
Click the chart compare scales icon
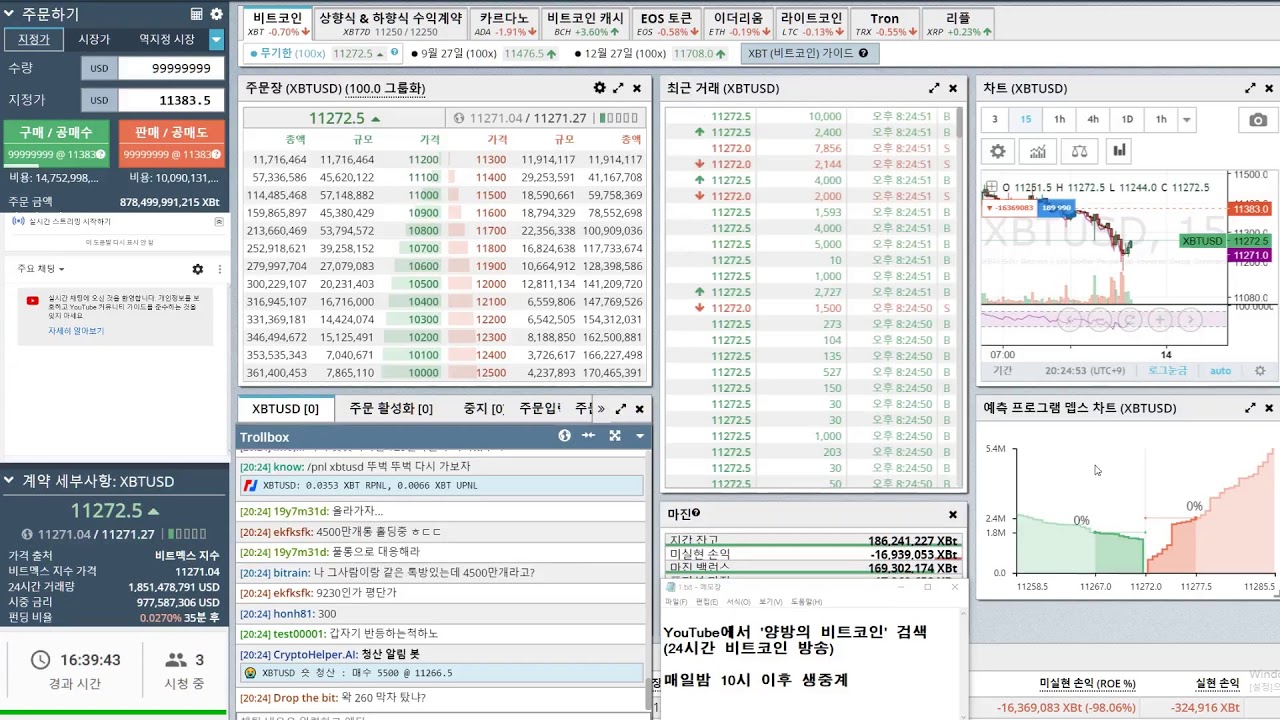coord(1079,152)
